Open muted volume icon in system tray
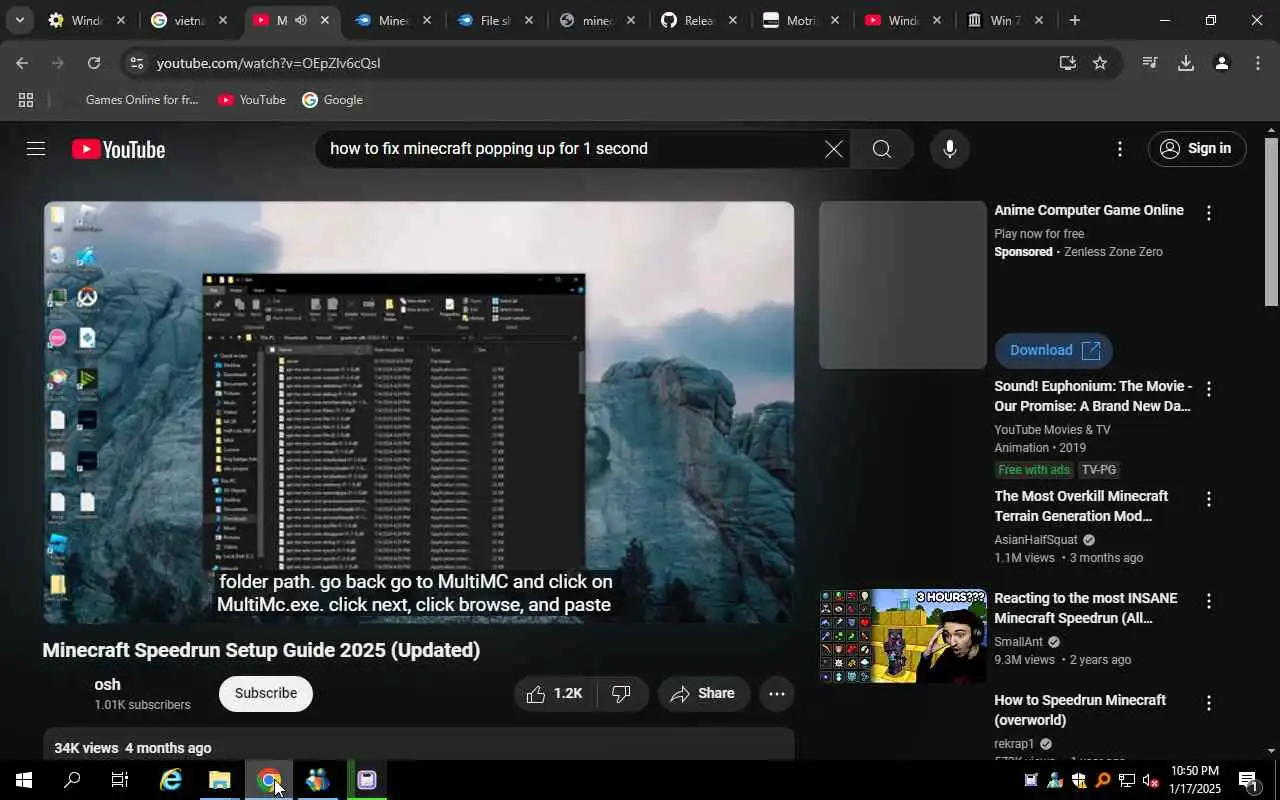 tap(1150, 781)
